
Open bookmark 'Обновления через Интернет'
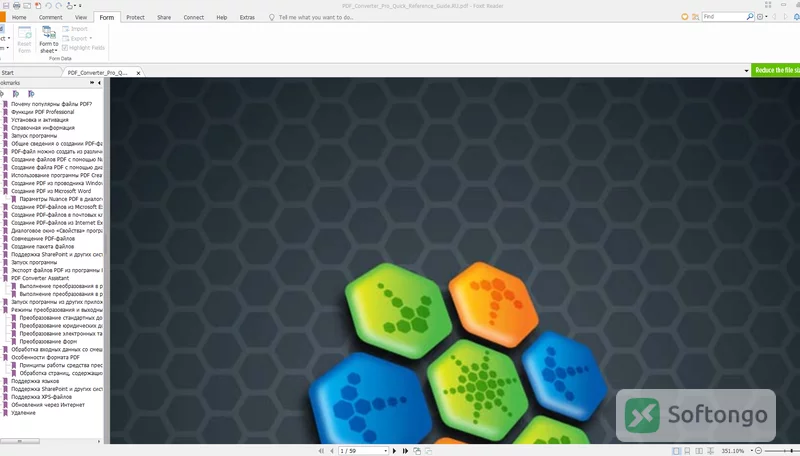pos(48,405)
